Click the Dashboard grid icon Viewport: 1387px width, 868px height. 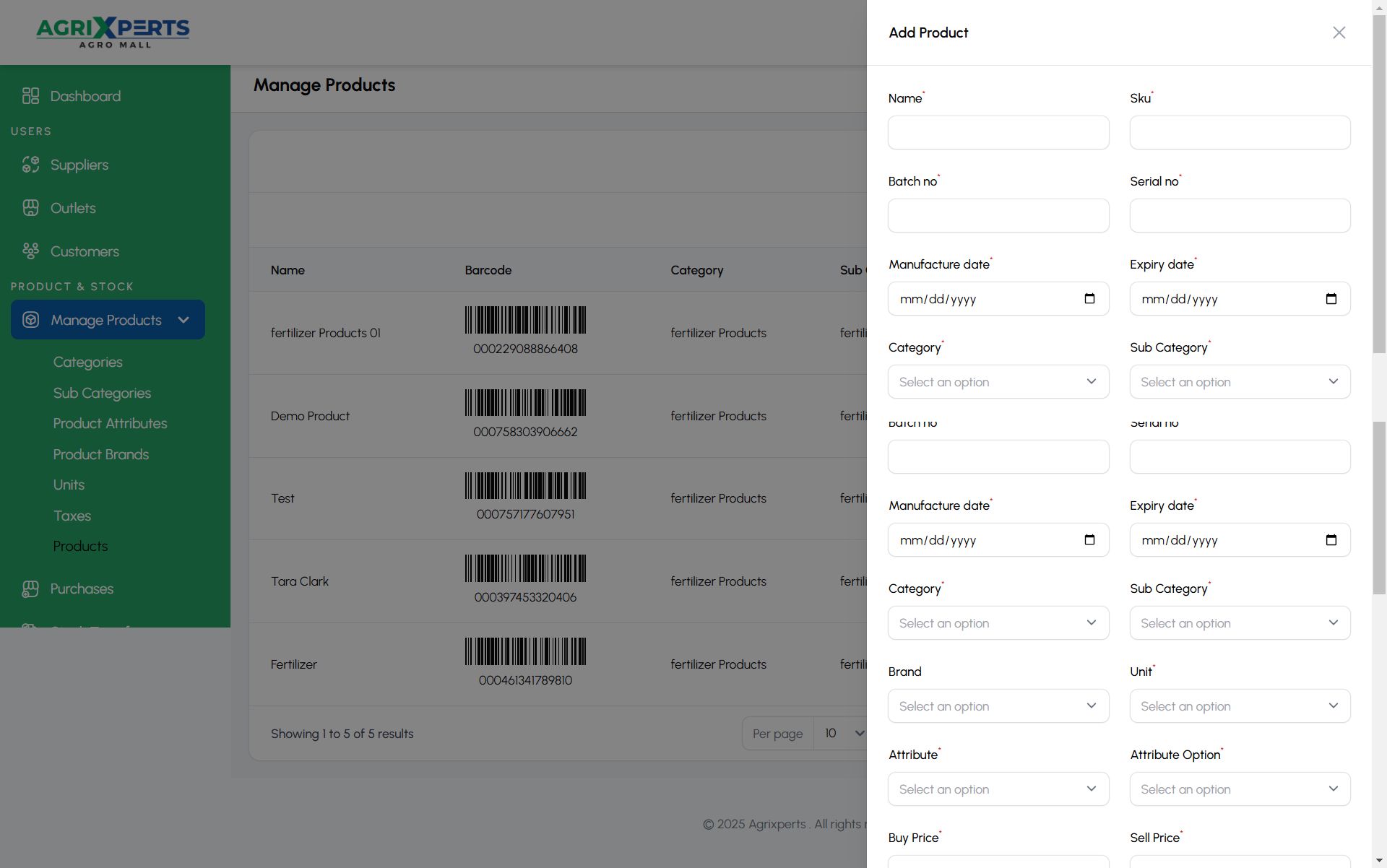30,96
